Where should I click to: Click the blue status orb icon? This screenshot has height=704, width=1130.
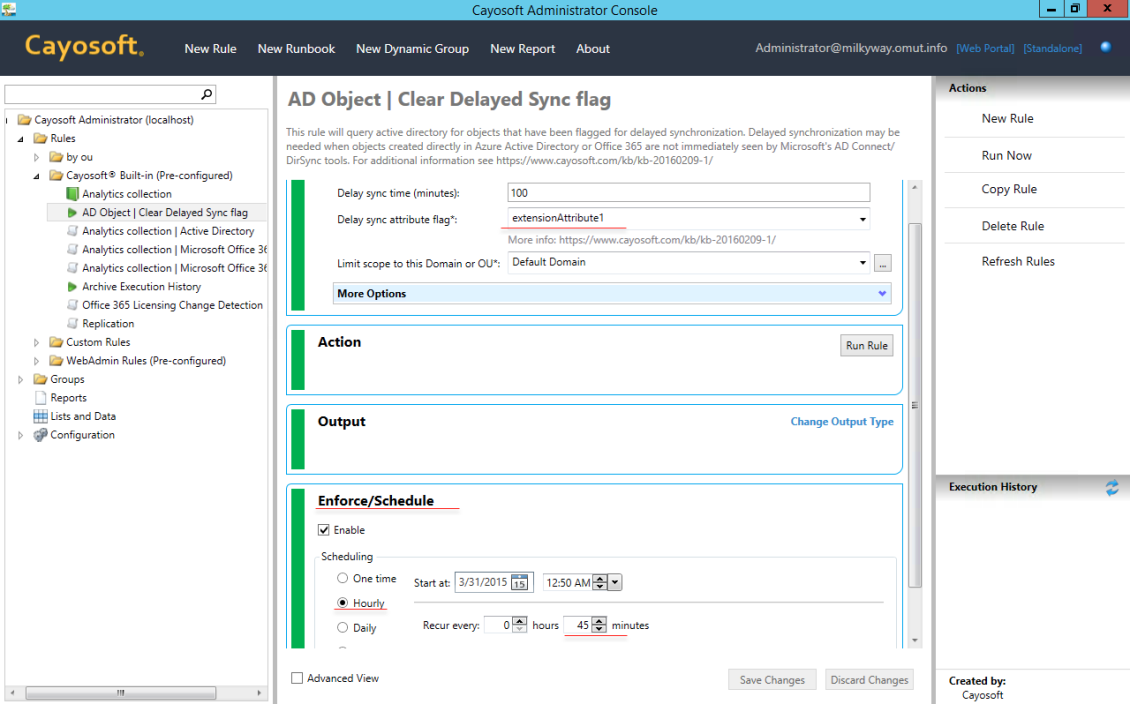pos(1105,47)
